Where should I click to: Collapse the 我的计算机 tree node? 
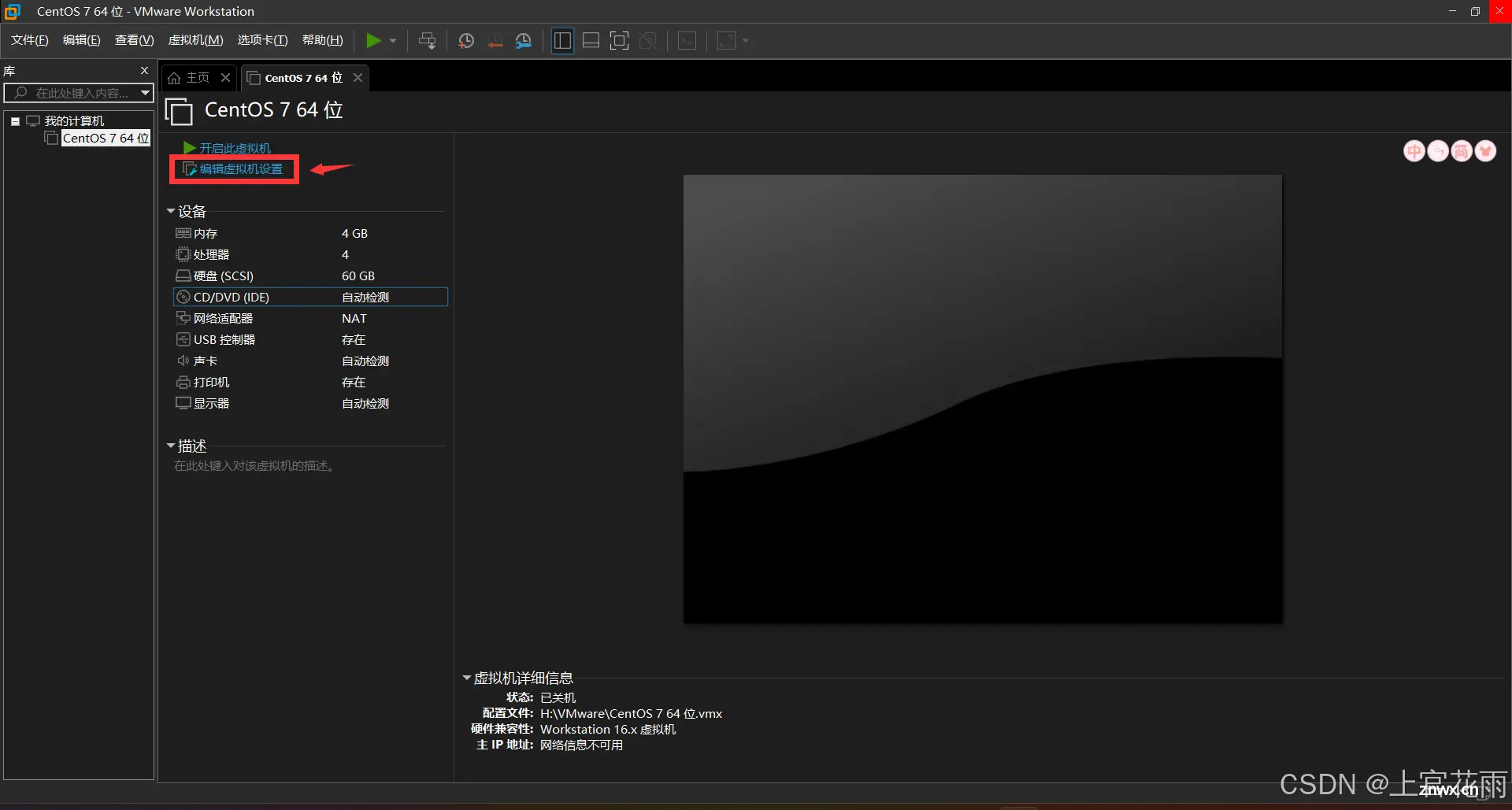pyautogui.click(x=15, y=121)
